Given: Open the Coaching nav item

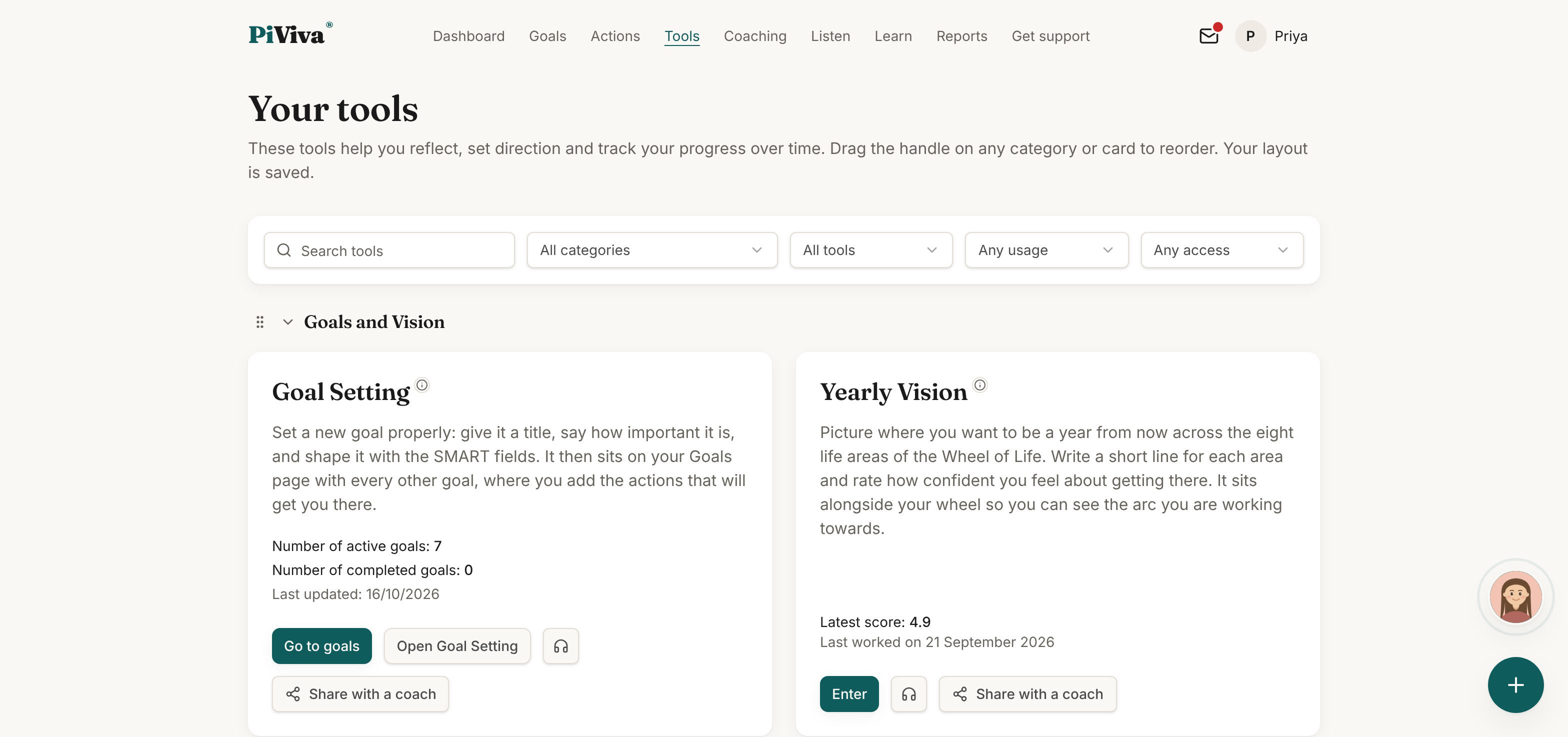Looking at the screenshot, I should (x=755, y=36).
